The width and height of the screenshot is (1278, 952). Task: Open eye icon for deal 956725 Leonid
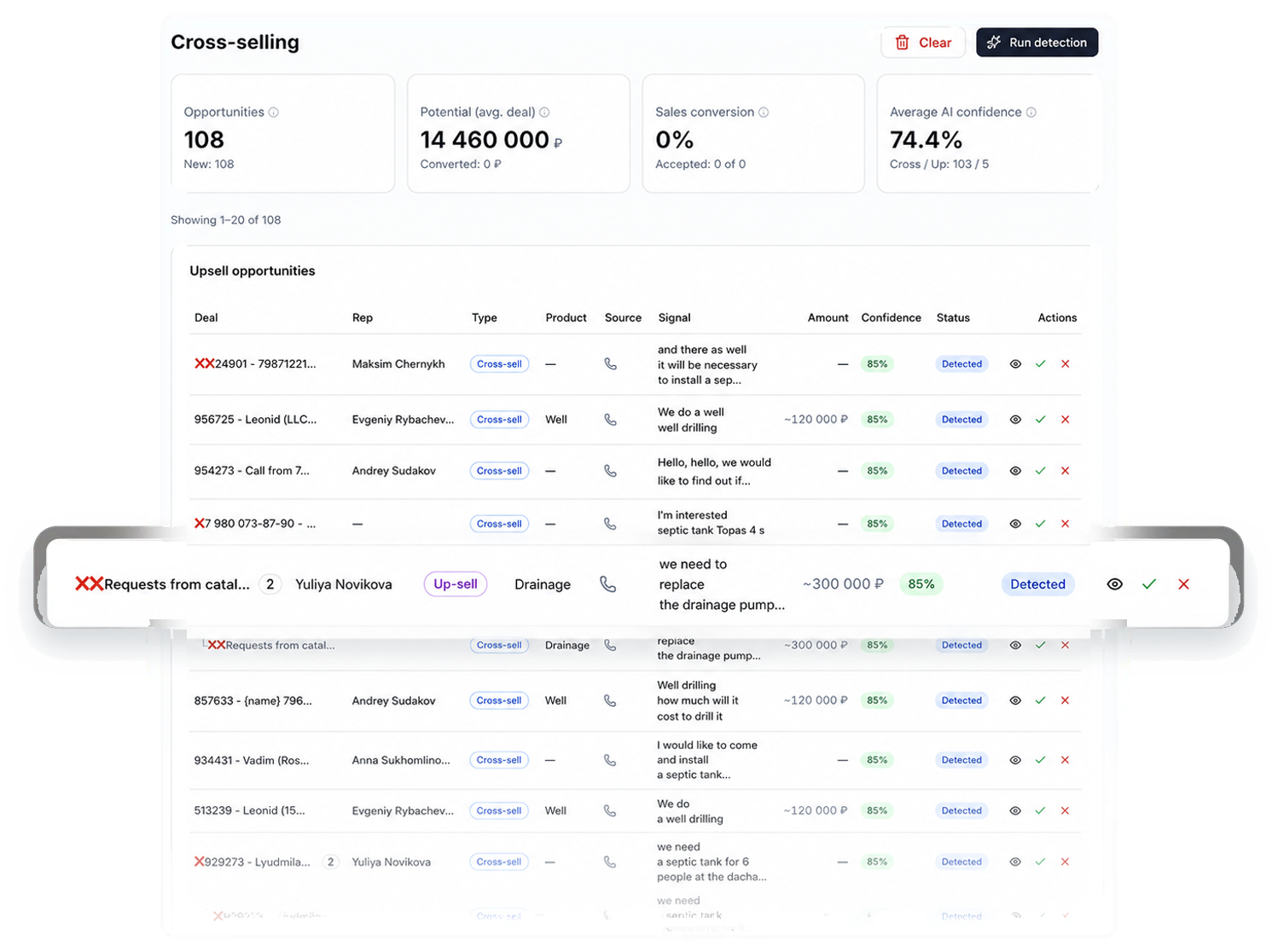pos(1015,420)
